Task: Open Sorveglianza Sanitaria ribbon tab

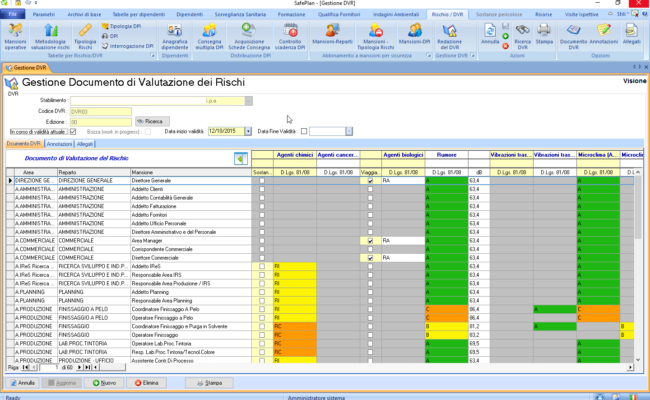Action: tap(240, 15)
